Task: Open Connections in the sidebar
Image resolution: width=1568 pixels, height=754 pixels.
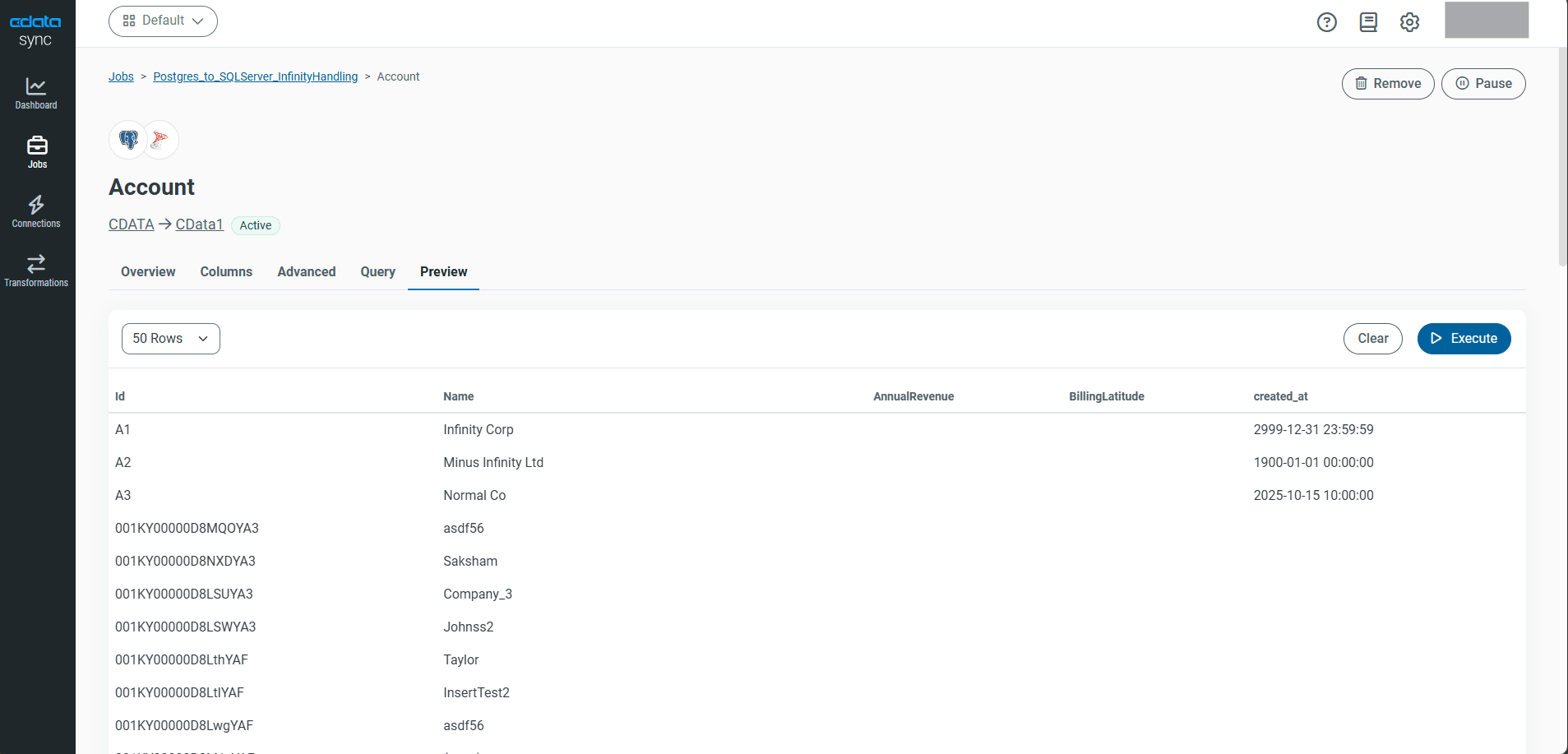Action: (x=36, y=211)
